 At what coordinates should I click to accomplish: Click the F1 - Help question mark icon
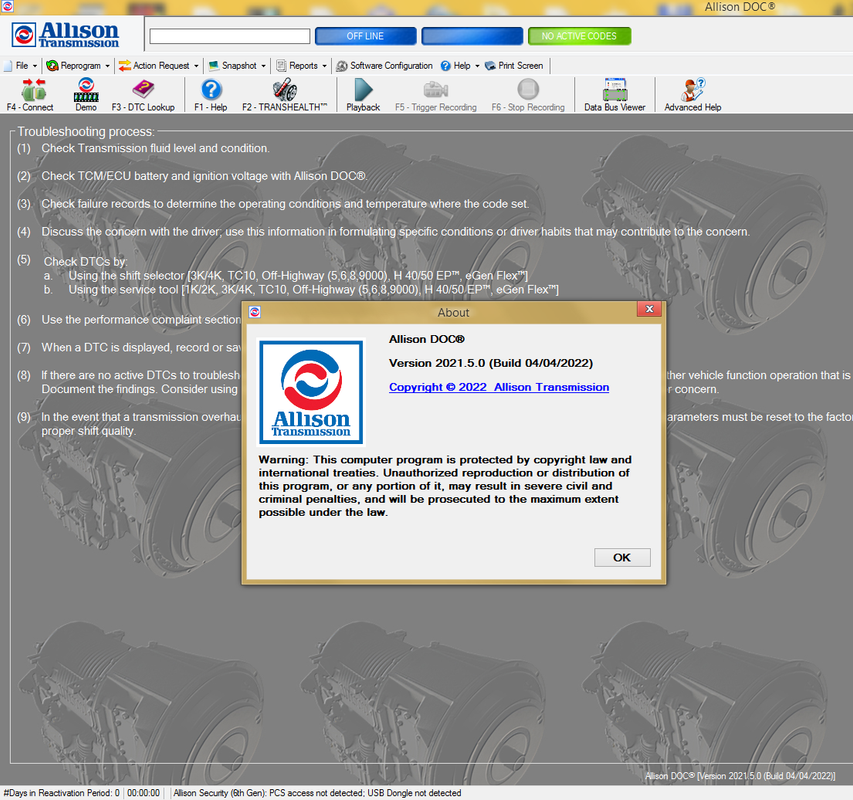211,90
